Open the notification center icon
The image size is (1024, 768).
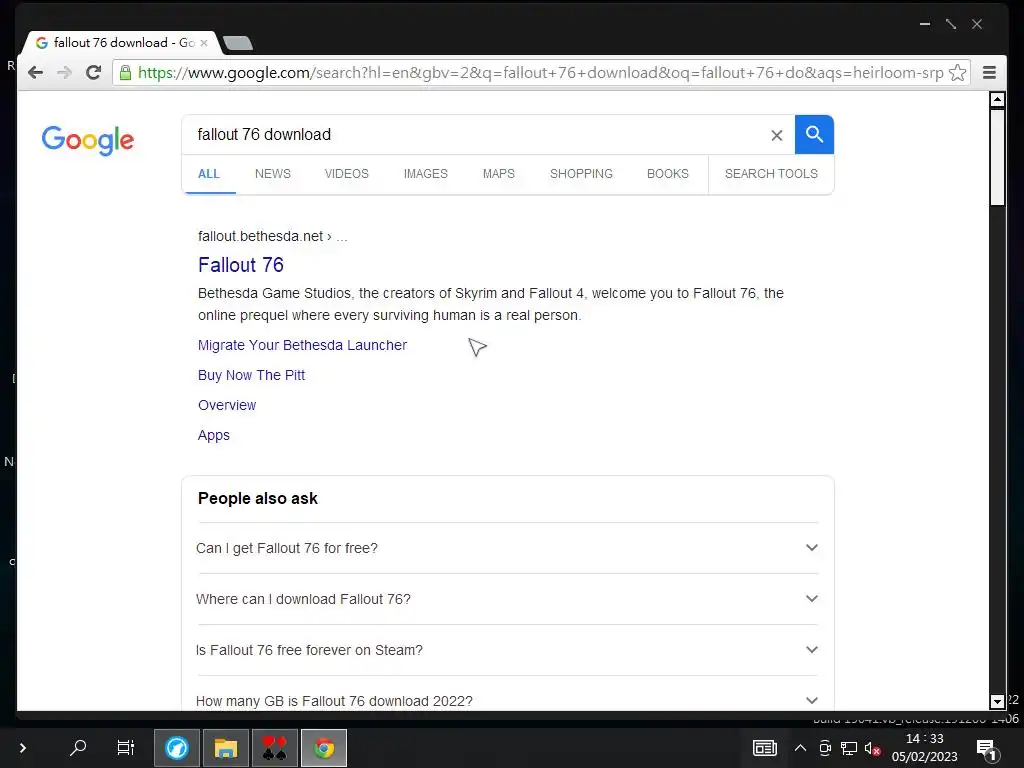click(x=987, y=750)
